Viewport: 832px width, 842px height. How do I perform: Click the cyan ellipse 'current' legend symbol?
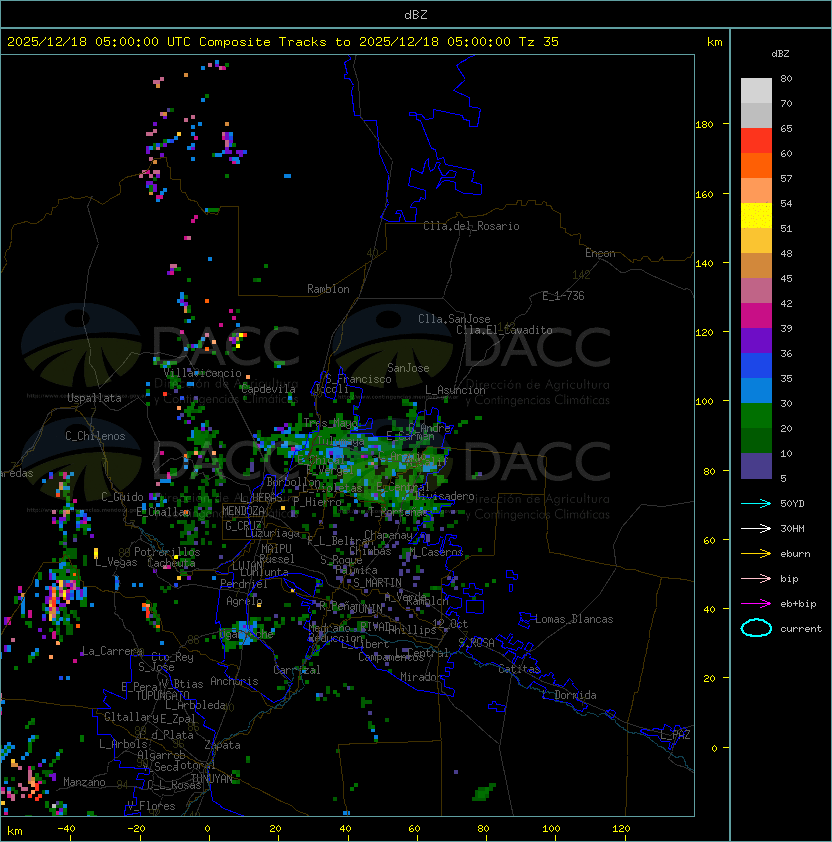click(x=756, y=628)
